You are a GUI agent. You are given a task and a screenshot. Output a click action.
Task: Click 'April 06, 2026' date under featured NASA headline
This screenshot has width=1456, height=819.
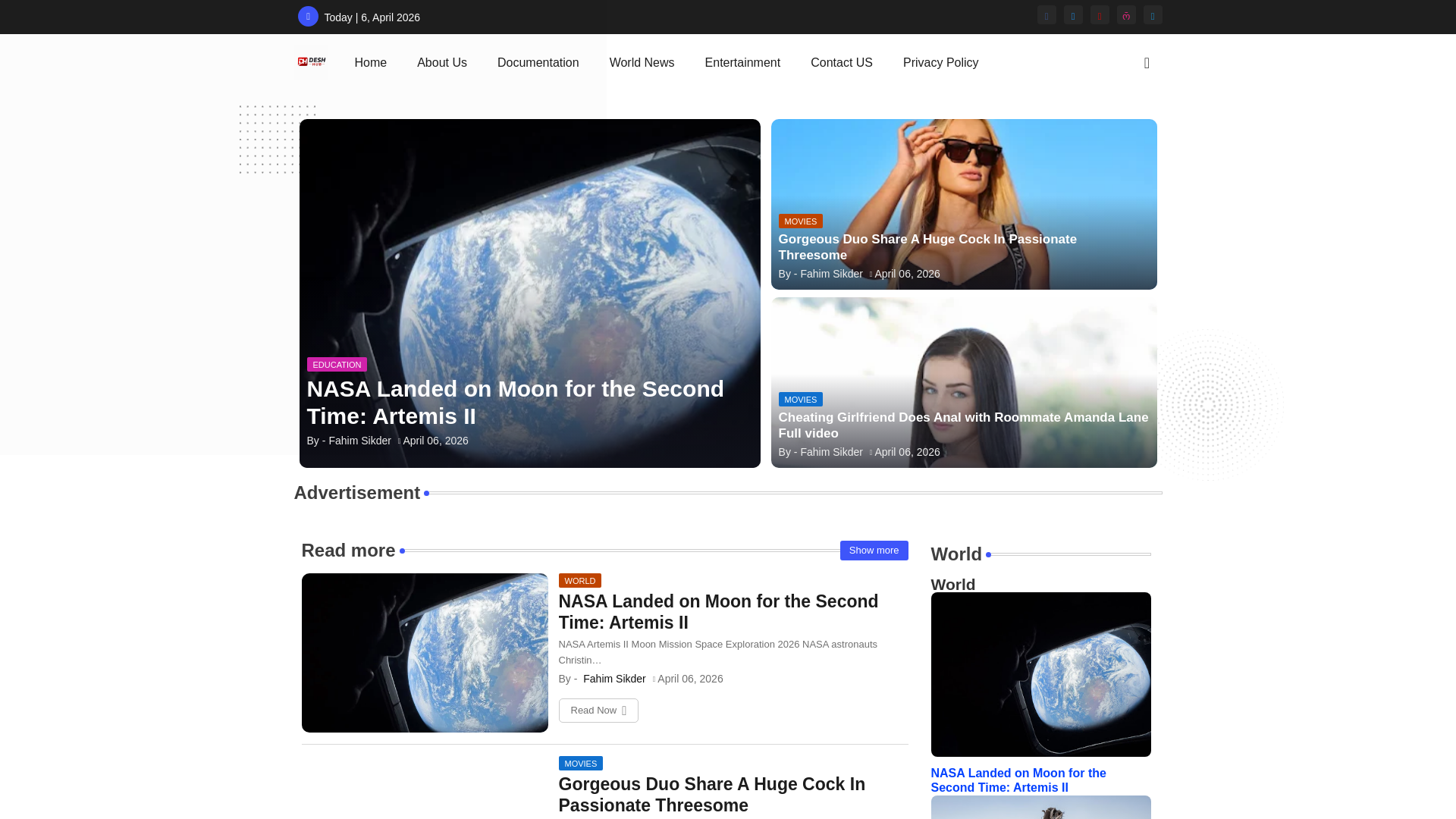(435, 441)
